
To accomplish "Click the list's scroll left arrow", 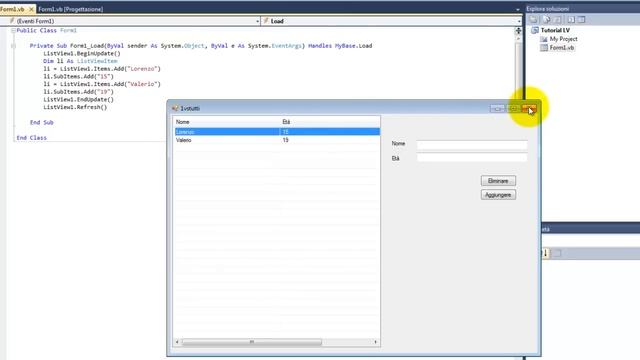I will pyautogui.click(x=177, y=342).
